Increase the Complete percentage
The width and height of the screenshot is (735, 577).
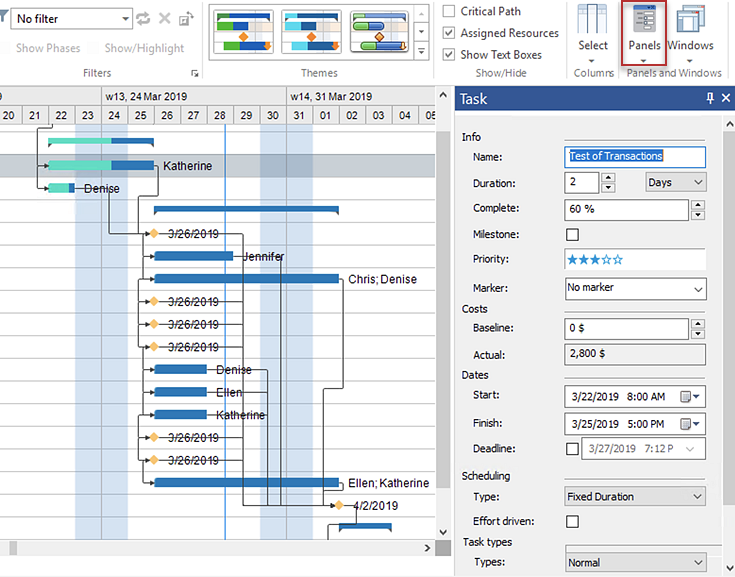(x=698, y=205)
